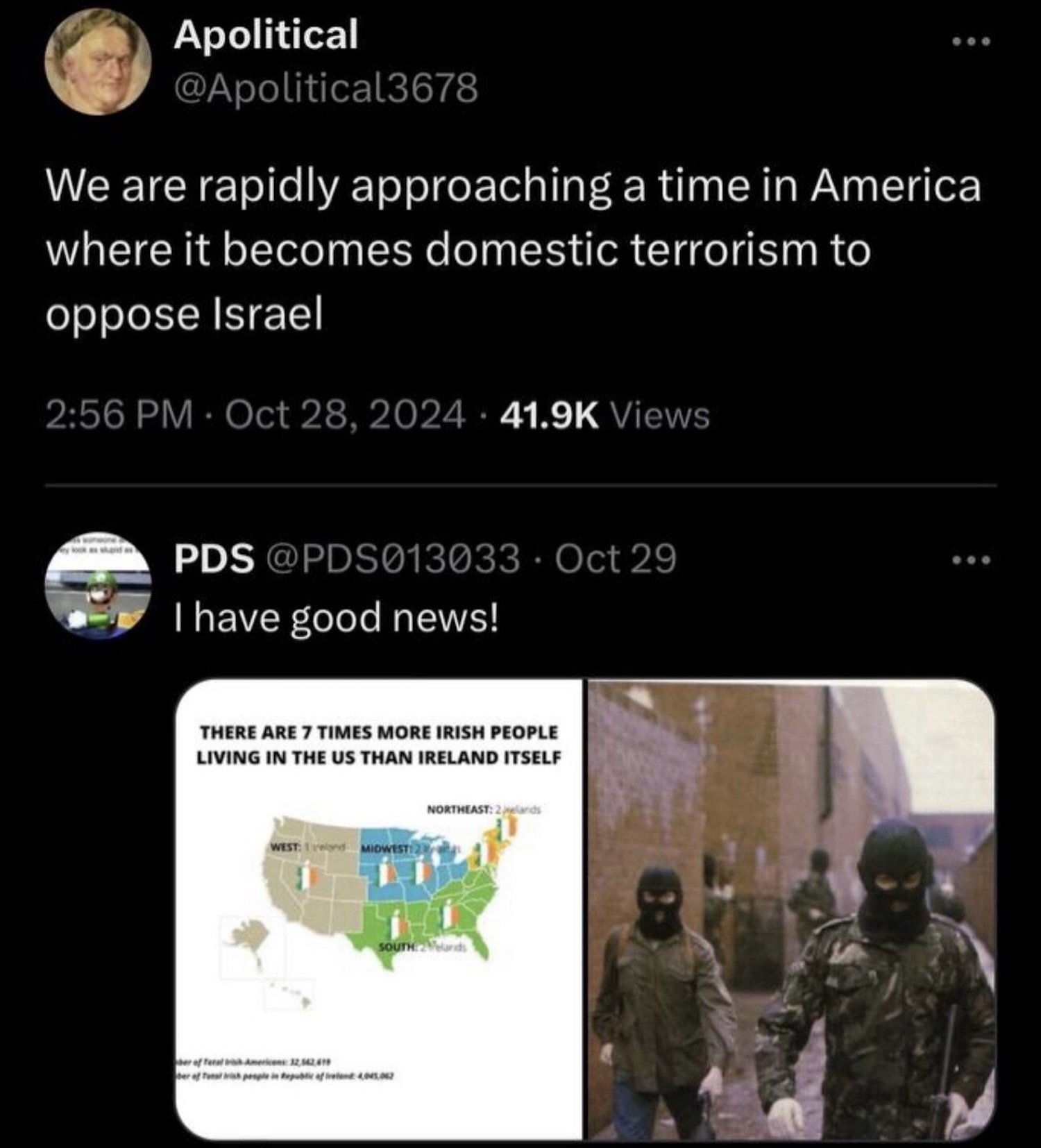
Task: Open Apolitical's profile picture
Action: [x=98, y=61]
